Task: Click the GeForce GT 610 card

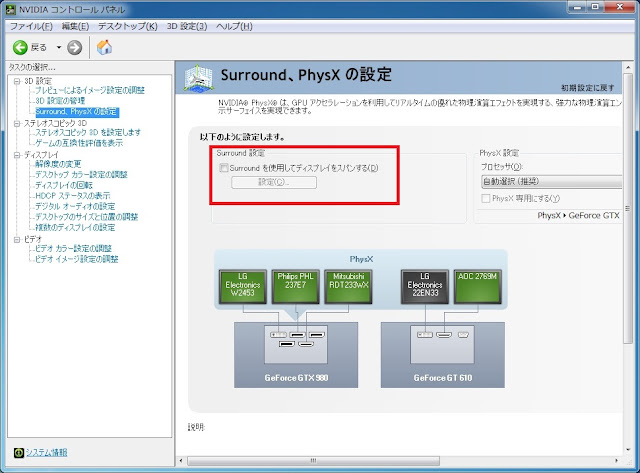Action: (x=443, y=355)
